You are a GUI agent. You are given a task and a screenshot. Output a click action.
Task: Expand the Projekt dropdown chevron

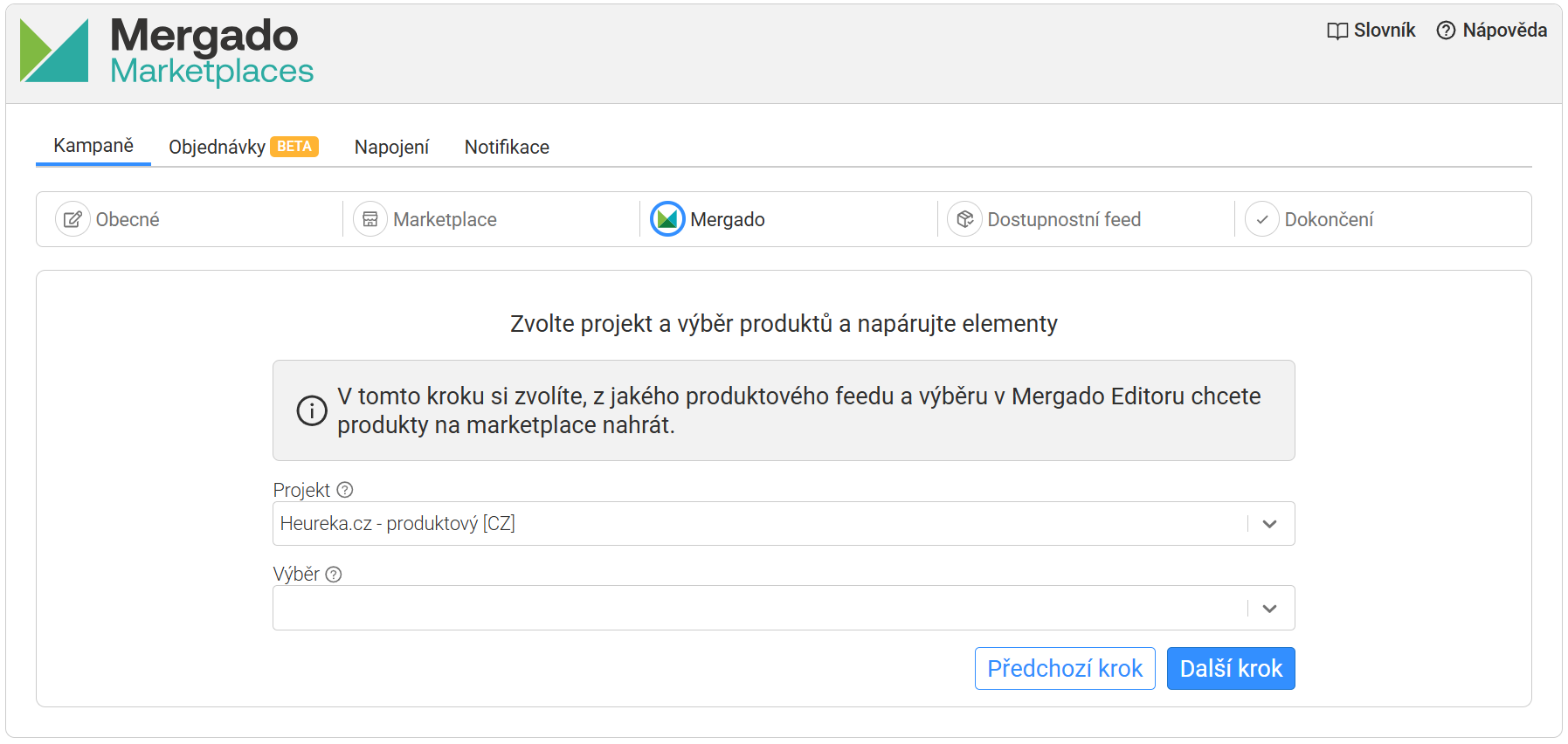click(x=1270, y=524)
